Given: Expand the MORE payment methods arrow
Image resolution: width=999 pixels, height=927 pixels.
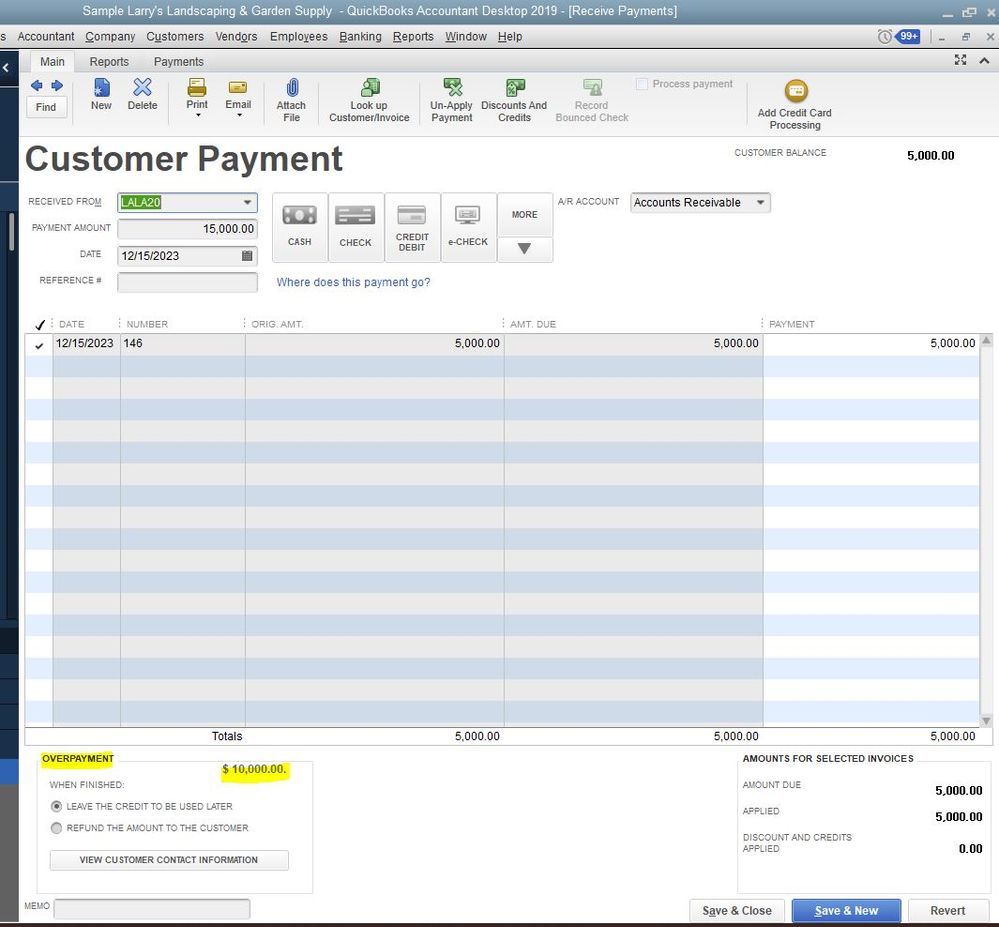Looking at the screenshot, I should coord(524,249).
